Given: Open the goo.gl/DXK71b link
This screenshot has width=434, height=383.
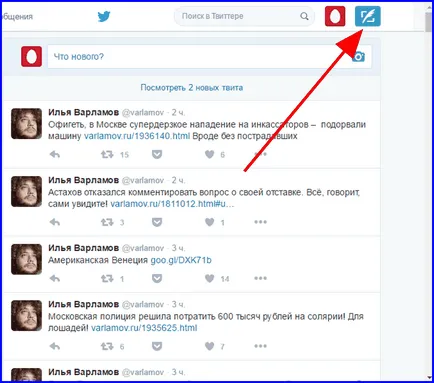Looking at the screenshot, I should click(181, 260).
